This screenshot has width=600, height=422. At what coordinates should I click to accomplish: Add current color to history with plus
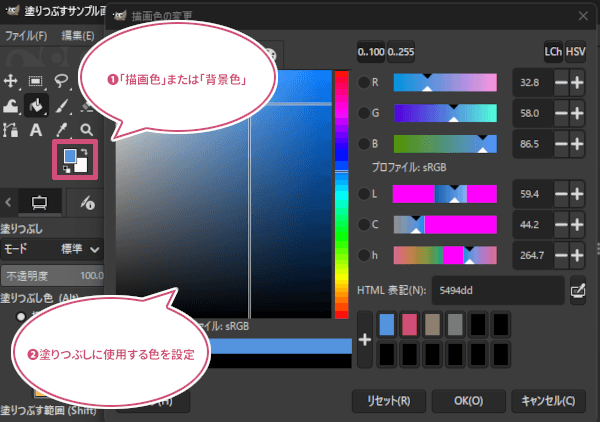pyautogui.click(x=365, y=339)
